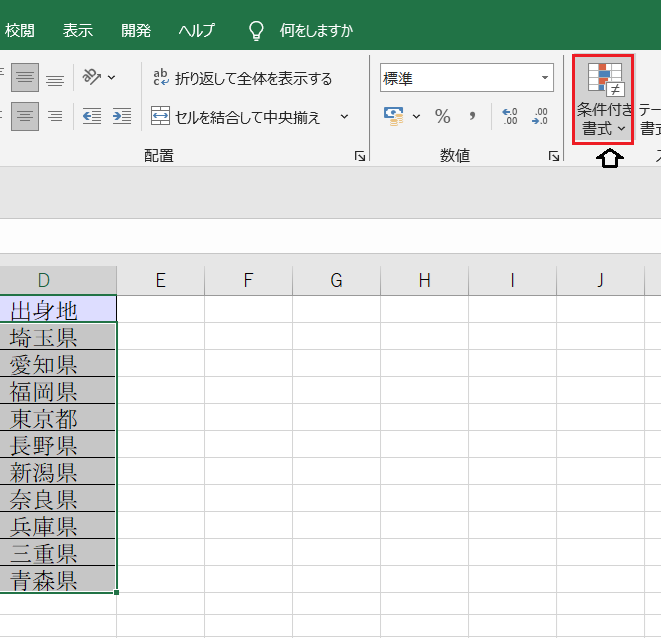Open the text orientation dropdown arrow
661x638 pixels.
(x=111, y=78)
